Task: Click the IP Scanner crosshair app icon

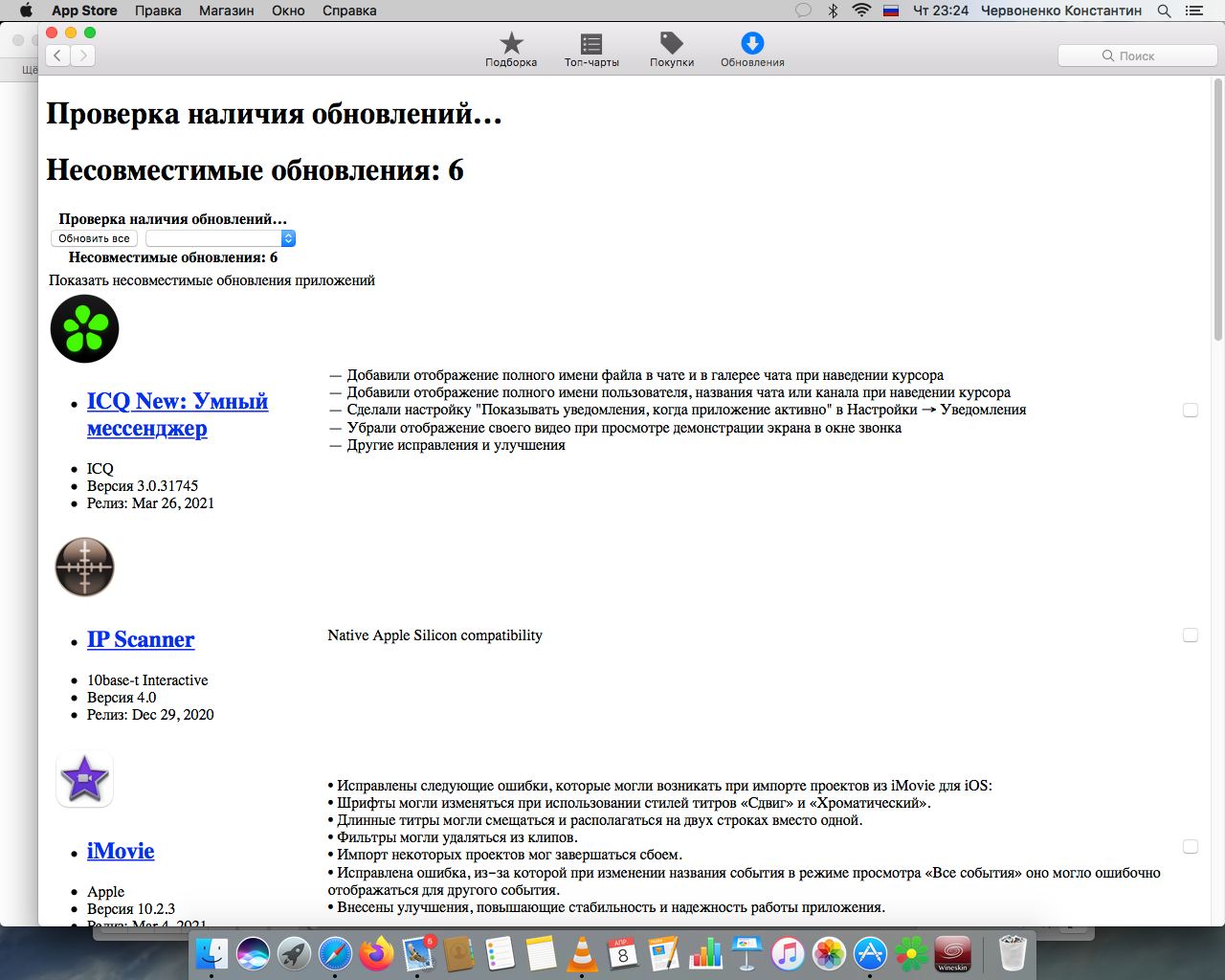Action: (x=84, y=567)
